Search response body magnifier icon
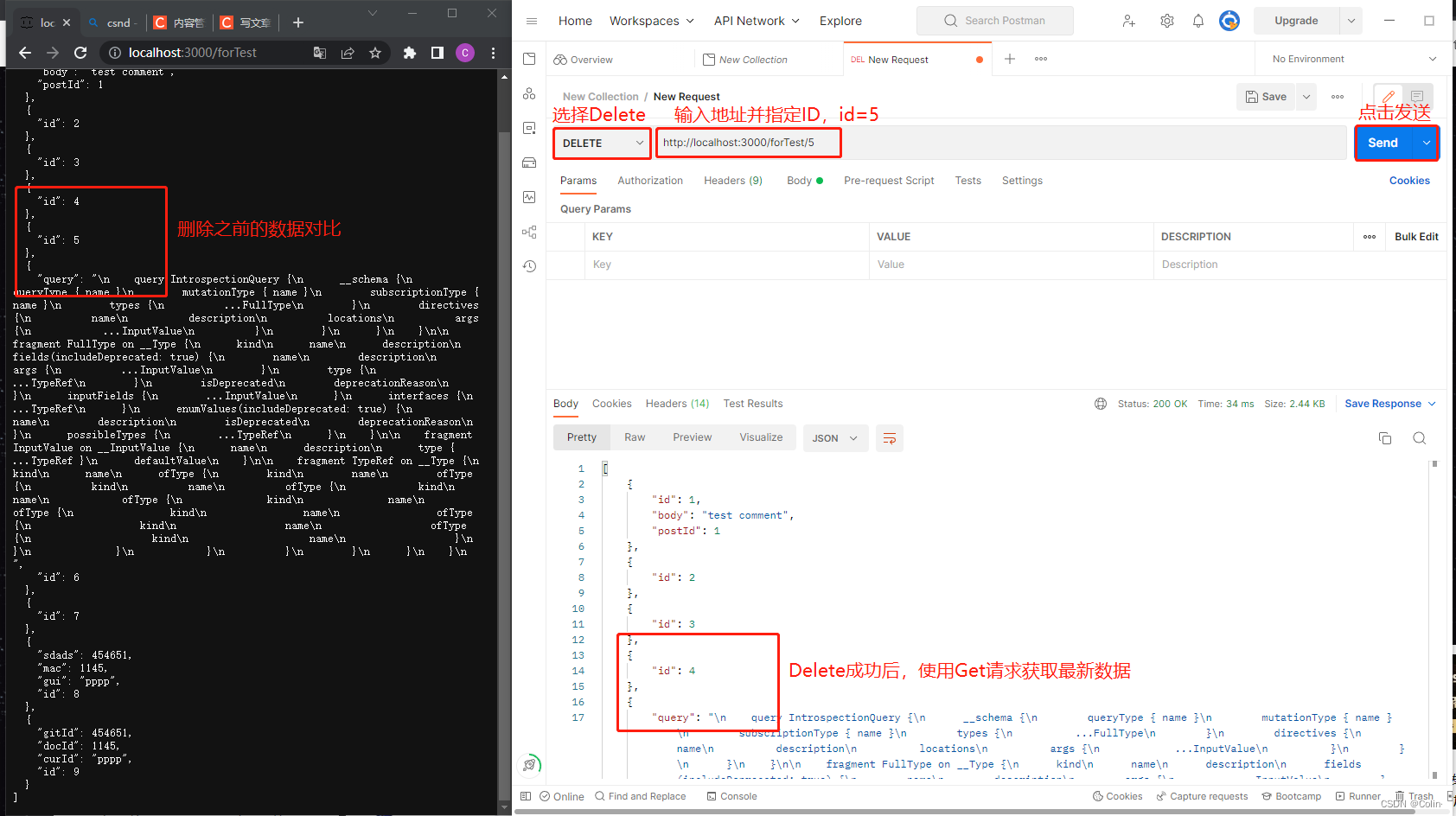 pyautogui.click(x=1420, y=438)
